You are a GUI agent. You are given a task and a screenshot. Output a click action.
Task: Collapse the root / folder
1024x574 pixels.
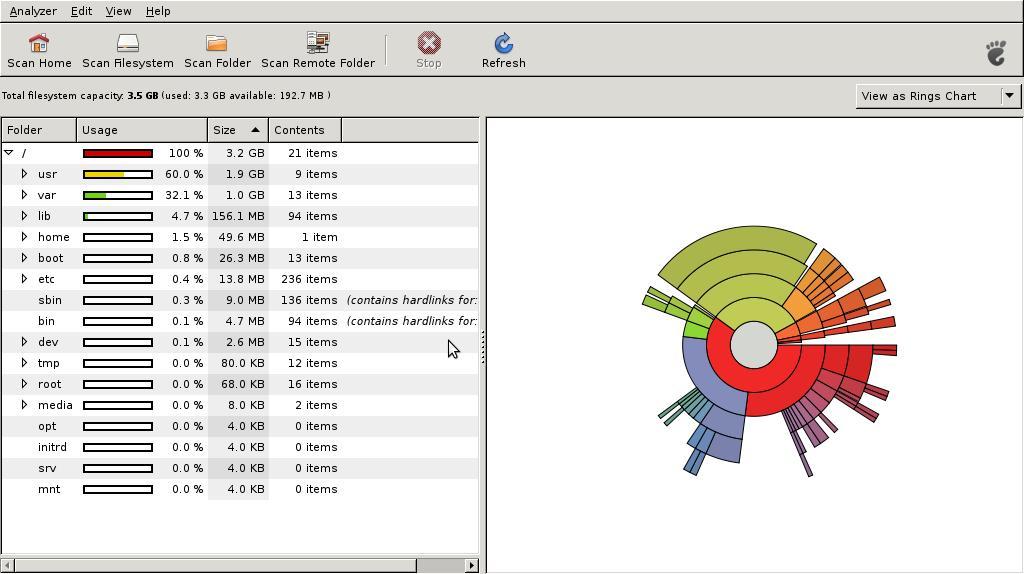tap(8, 153)
